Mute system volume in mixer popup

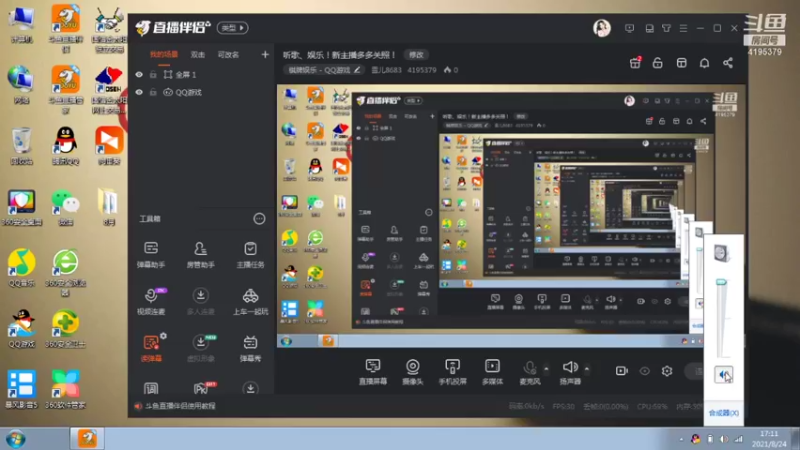[723, 375]
